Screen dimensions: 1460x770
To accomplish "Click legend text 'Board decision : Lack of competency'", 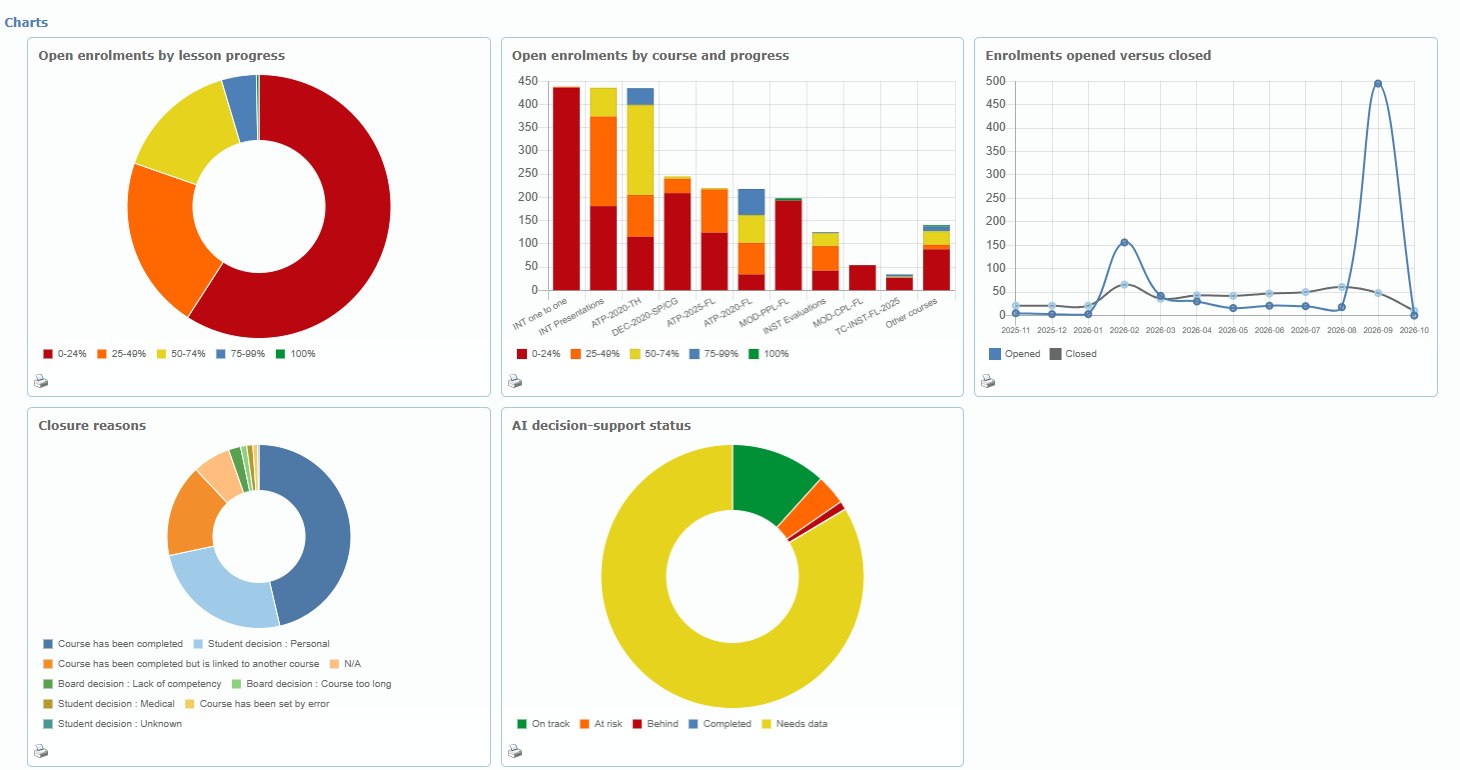I will 139,684.
